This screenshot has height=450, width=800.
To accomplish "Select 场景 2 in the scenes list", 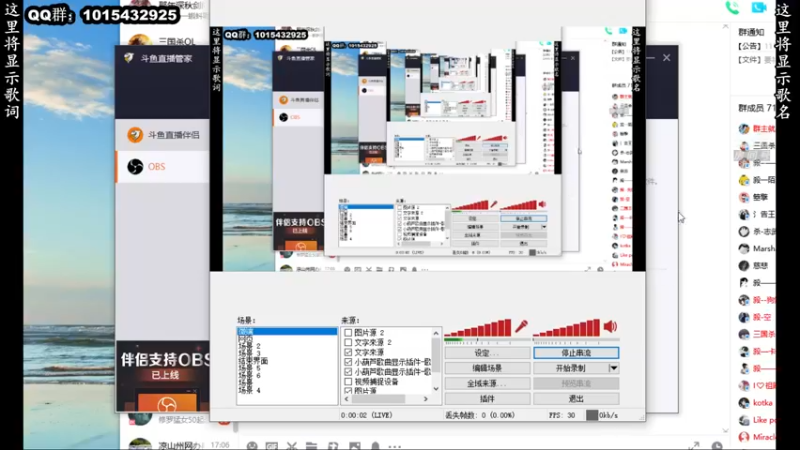I will 249,346.
